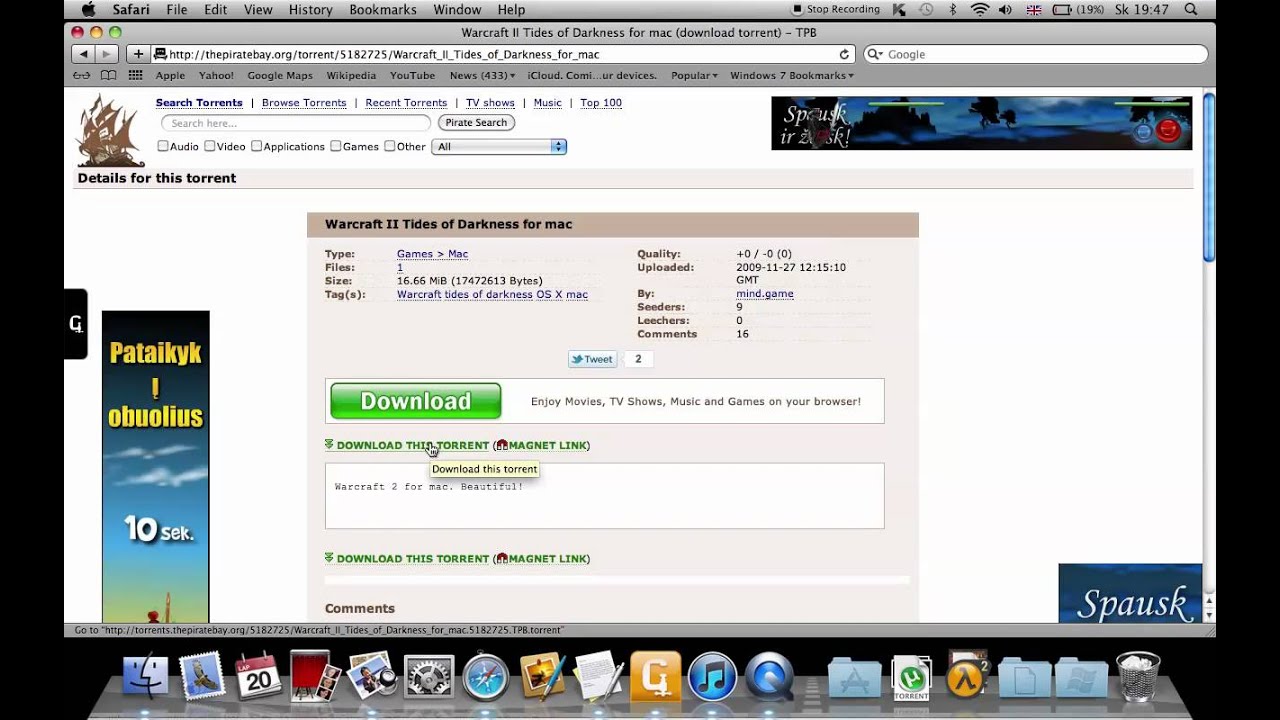Click the magnet icon by the first Magnet Link
The height and width of the screenshot is (720, 1280).
pos(502,446)
